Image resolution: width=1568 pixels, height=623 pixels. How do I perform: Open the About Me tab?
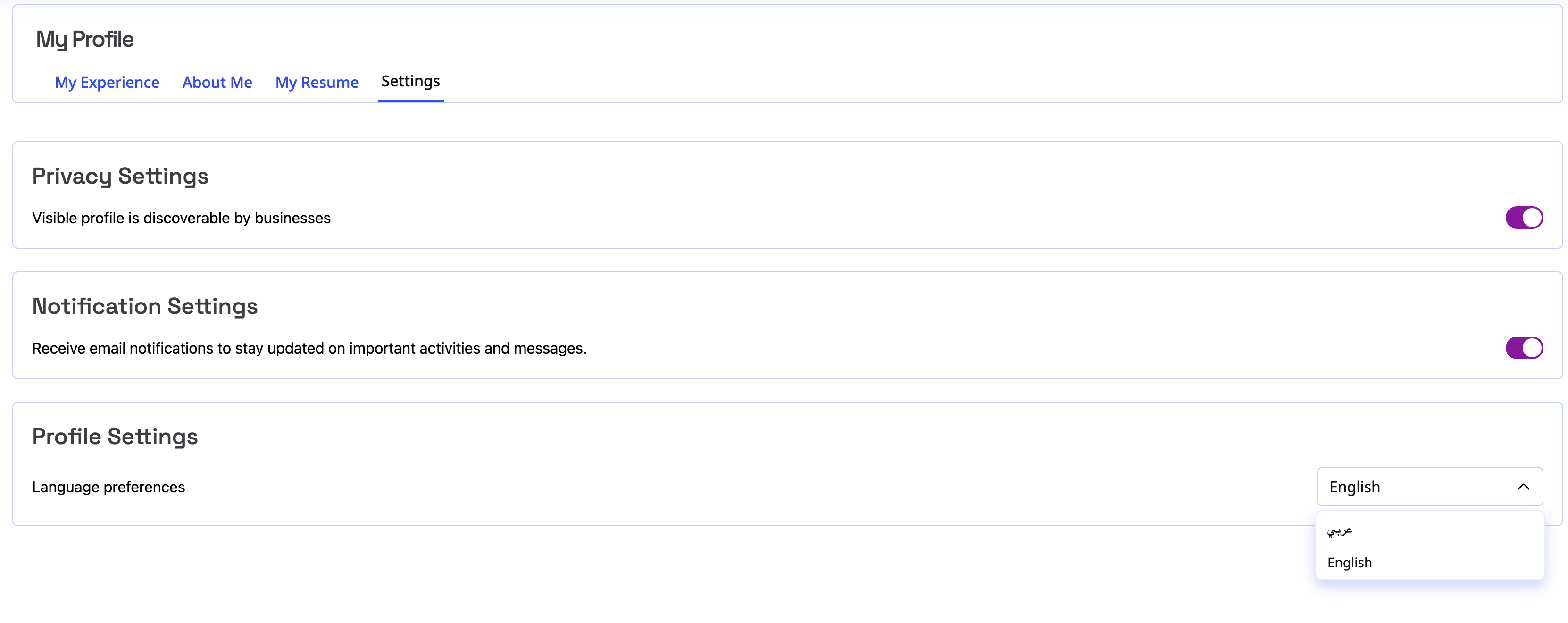point(217,82)
